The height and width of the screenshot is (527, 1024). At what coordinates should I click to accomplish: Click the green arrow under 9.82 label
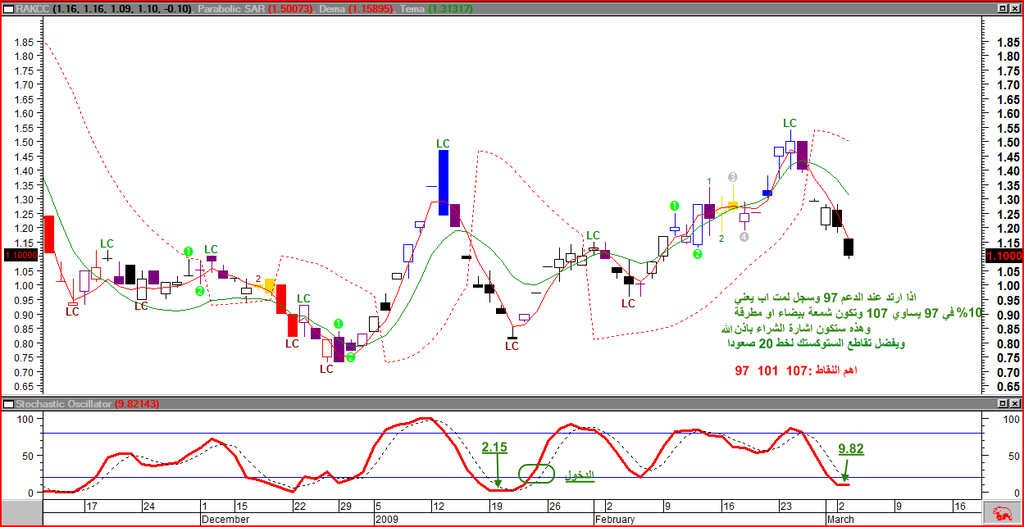click(x=846, y=471)
